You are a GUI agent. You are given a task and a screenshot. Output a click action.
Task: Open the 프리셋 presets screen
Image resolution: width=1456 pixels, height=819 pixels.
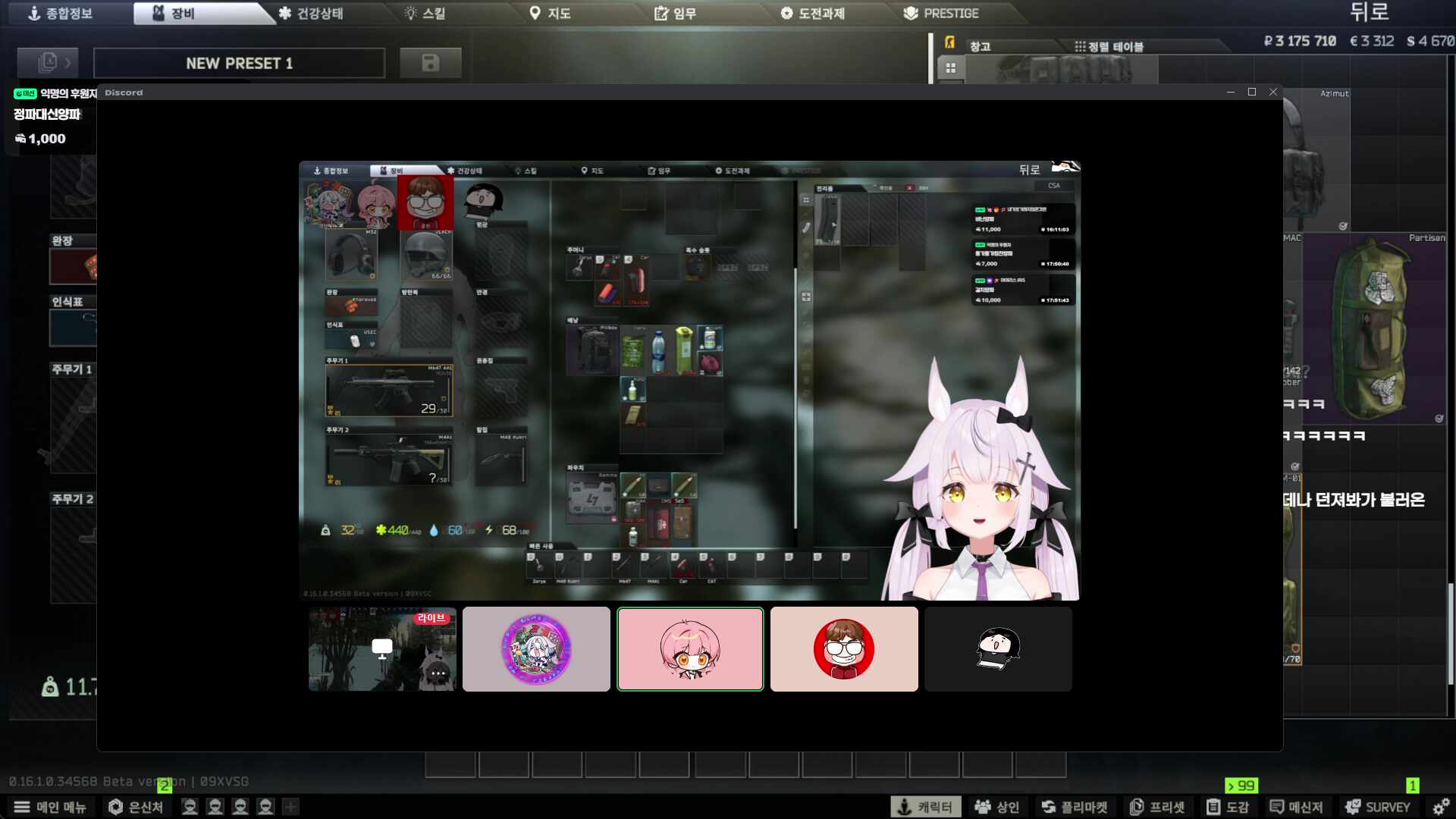(1157, 807)
